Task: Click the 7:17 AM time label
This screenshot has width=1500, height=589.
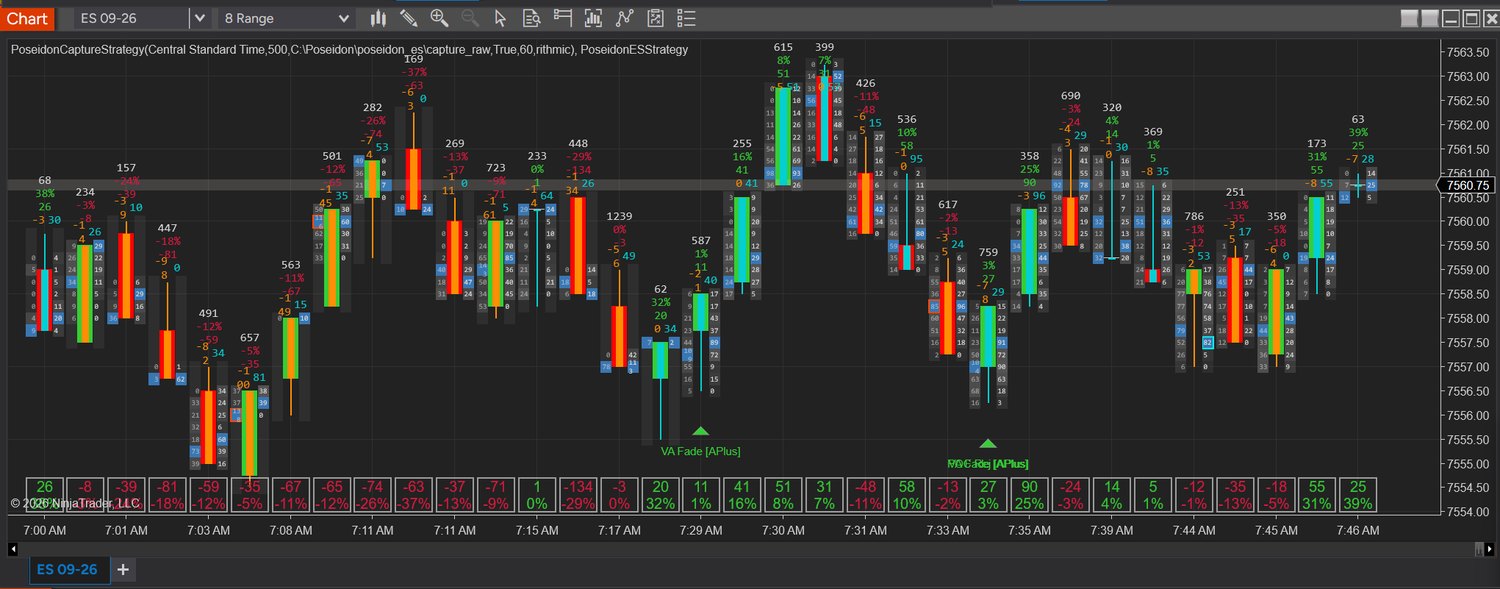Action: point(619,530)
